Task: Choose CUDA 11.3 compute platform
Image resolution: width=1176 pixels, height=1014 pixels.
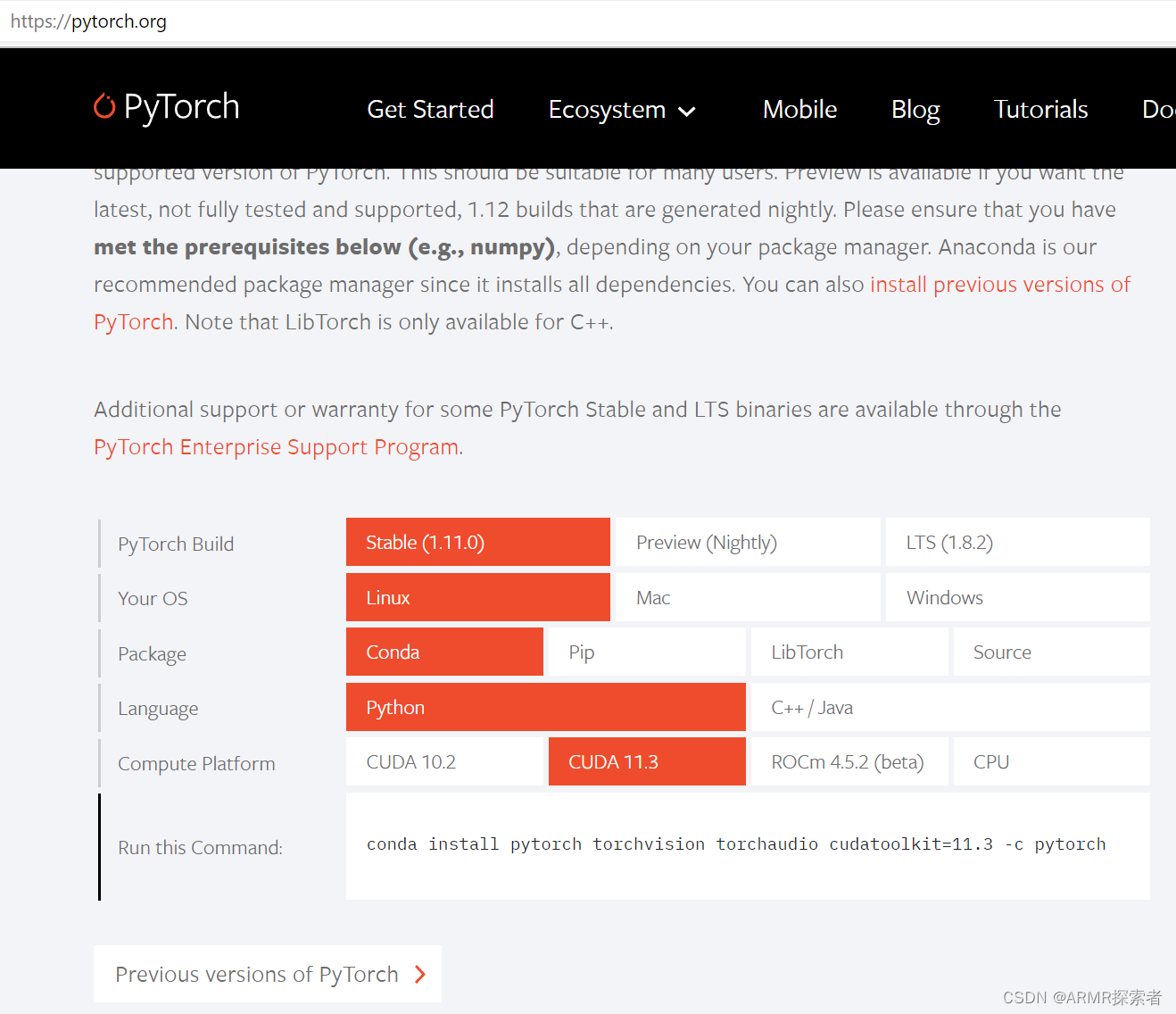Action: (x=647, y=761)
